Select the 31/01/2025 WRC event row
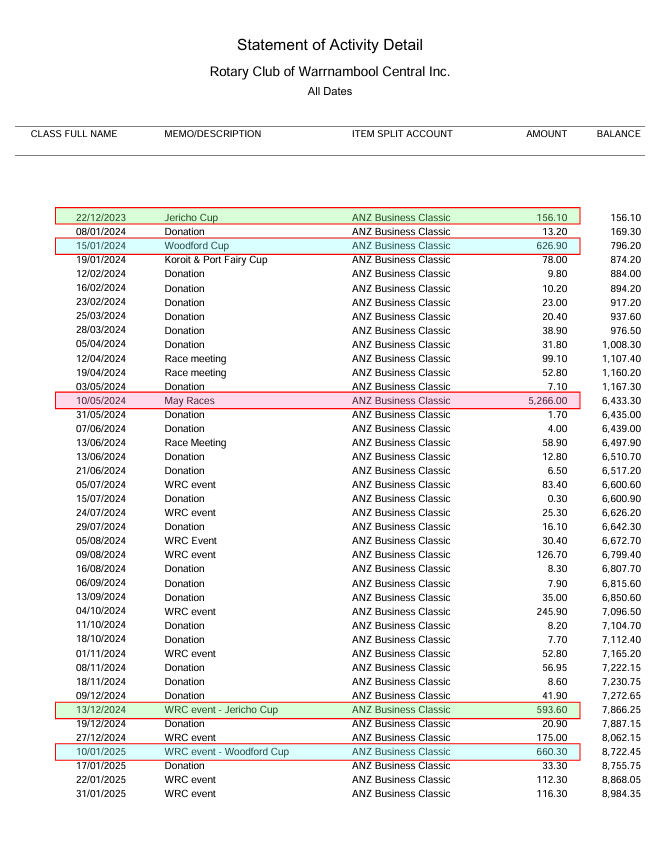This screenshot has width=661, height=847. pos(359,794)
